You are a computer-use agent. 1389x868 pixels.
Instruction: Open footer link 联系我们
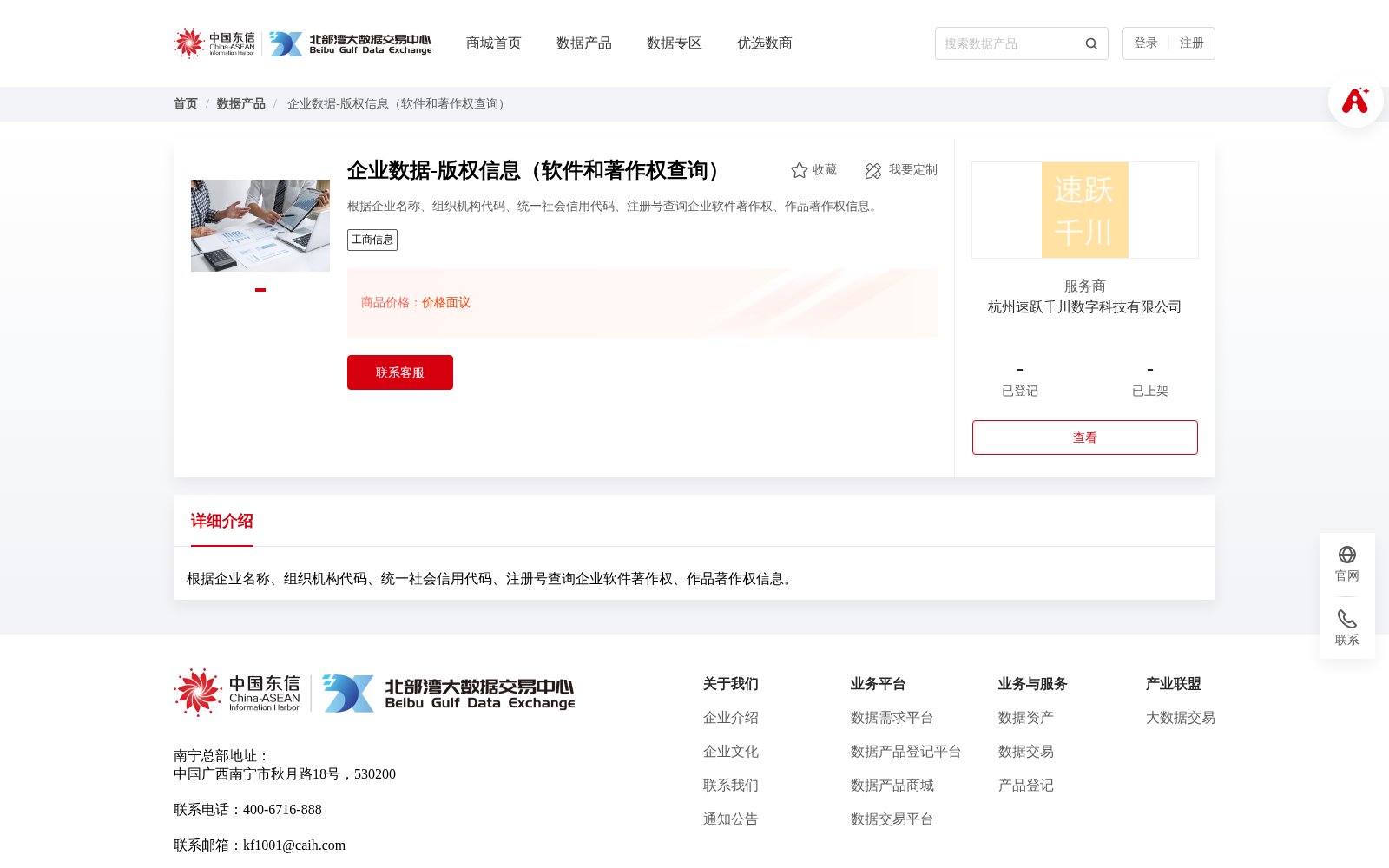click(731, 786)
